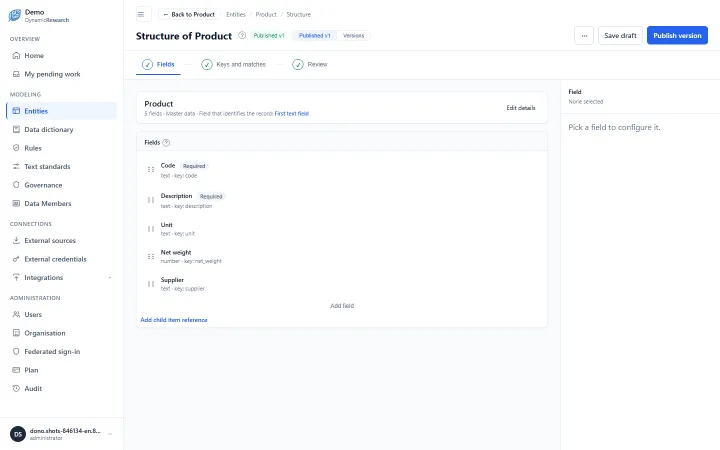The image size is (720, 450).
Task: Open the more options ellipsis menu
Action: point(584,35)
